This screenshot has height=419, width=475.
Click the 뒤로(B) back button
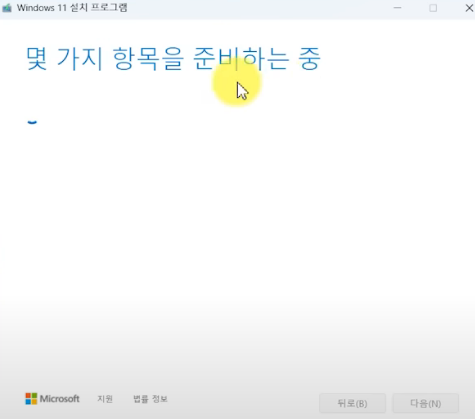pyautogui.click(x=352, y=403)
